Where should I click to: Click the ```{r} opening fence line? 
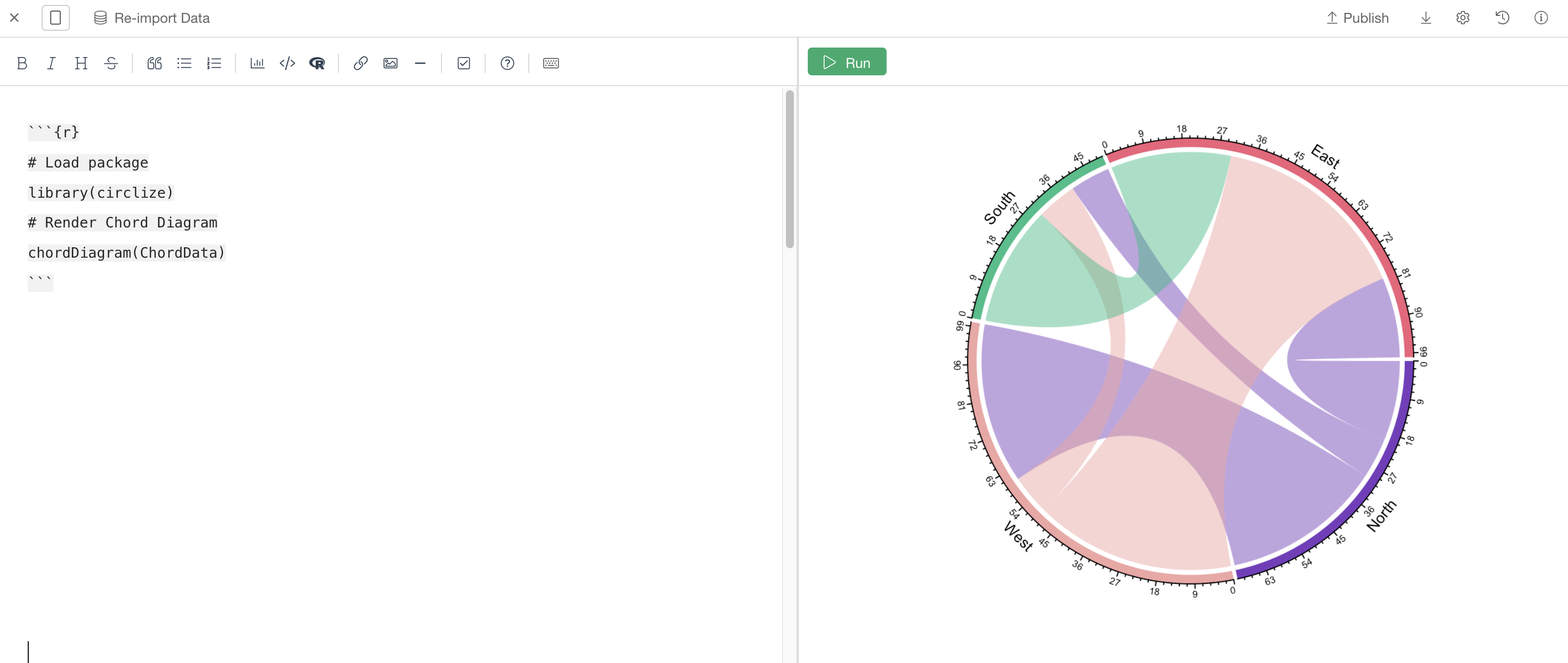[54, 132]
